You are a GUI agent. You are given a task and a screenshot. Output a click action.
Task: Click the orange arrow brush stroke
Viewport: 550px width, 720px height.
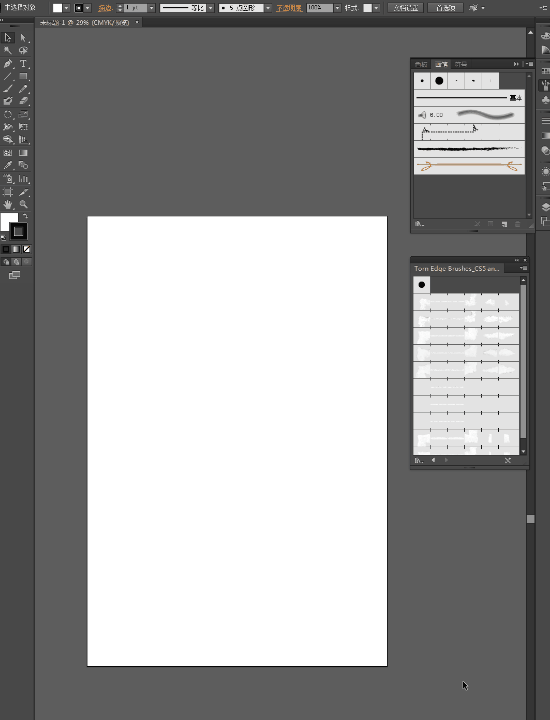pos(469,166)
